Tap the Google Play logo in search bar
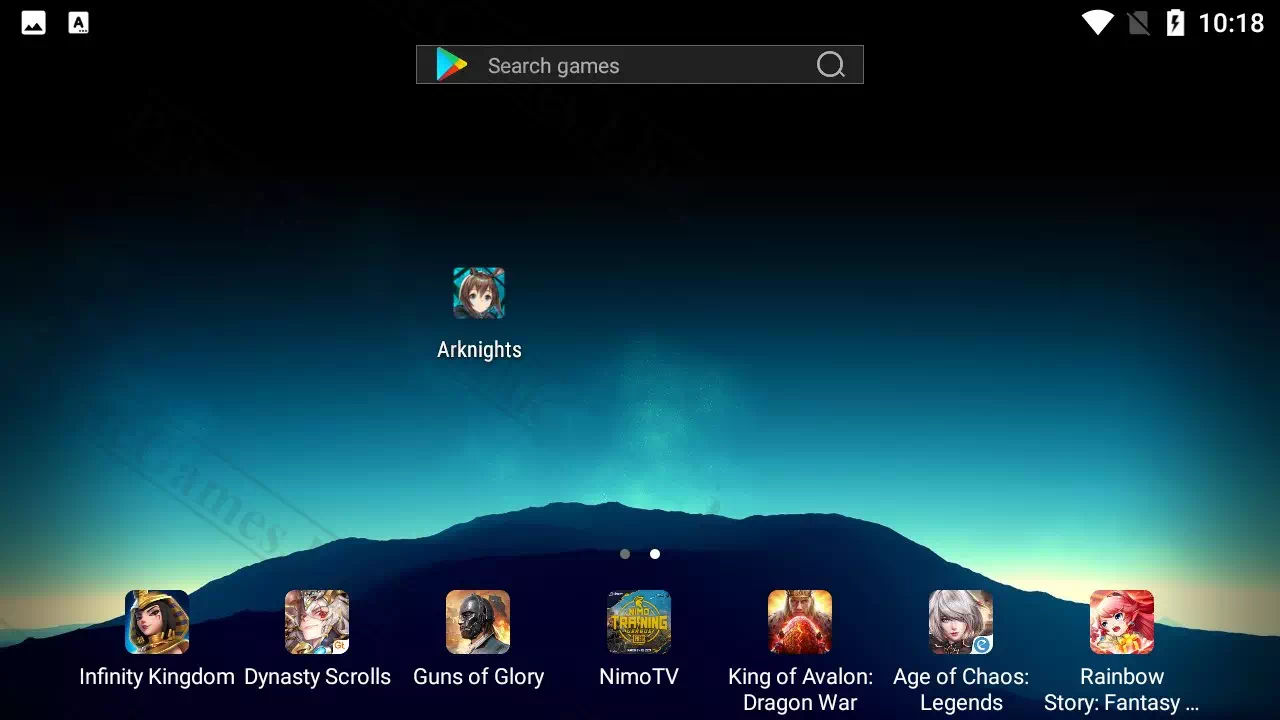Screen dimensions: 1280x720 (452, 65)
